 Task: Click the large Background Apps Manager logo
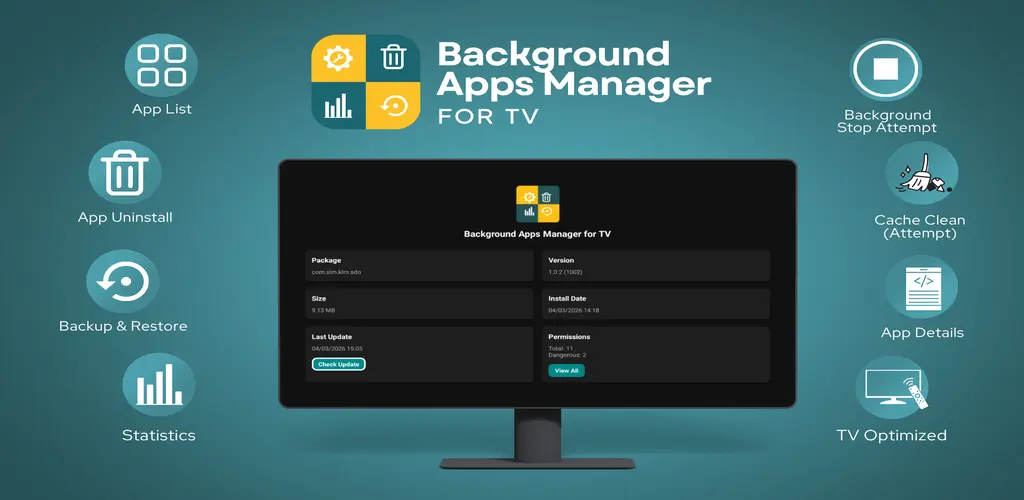point(366,82)
